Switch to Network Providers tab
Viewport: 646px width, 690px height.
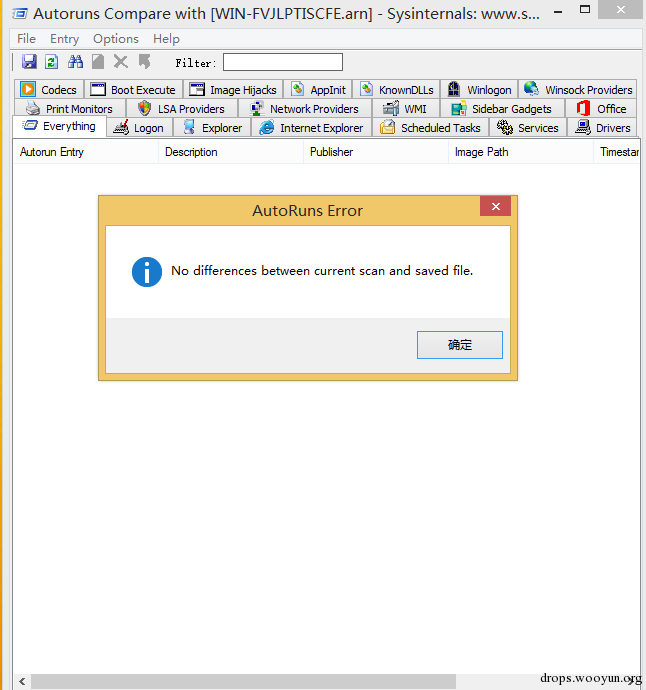(305, 109)
